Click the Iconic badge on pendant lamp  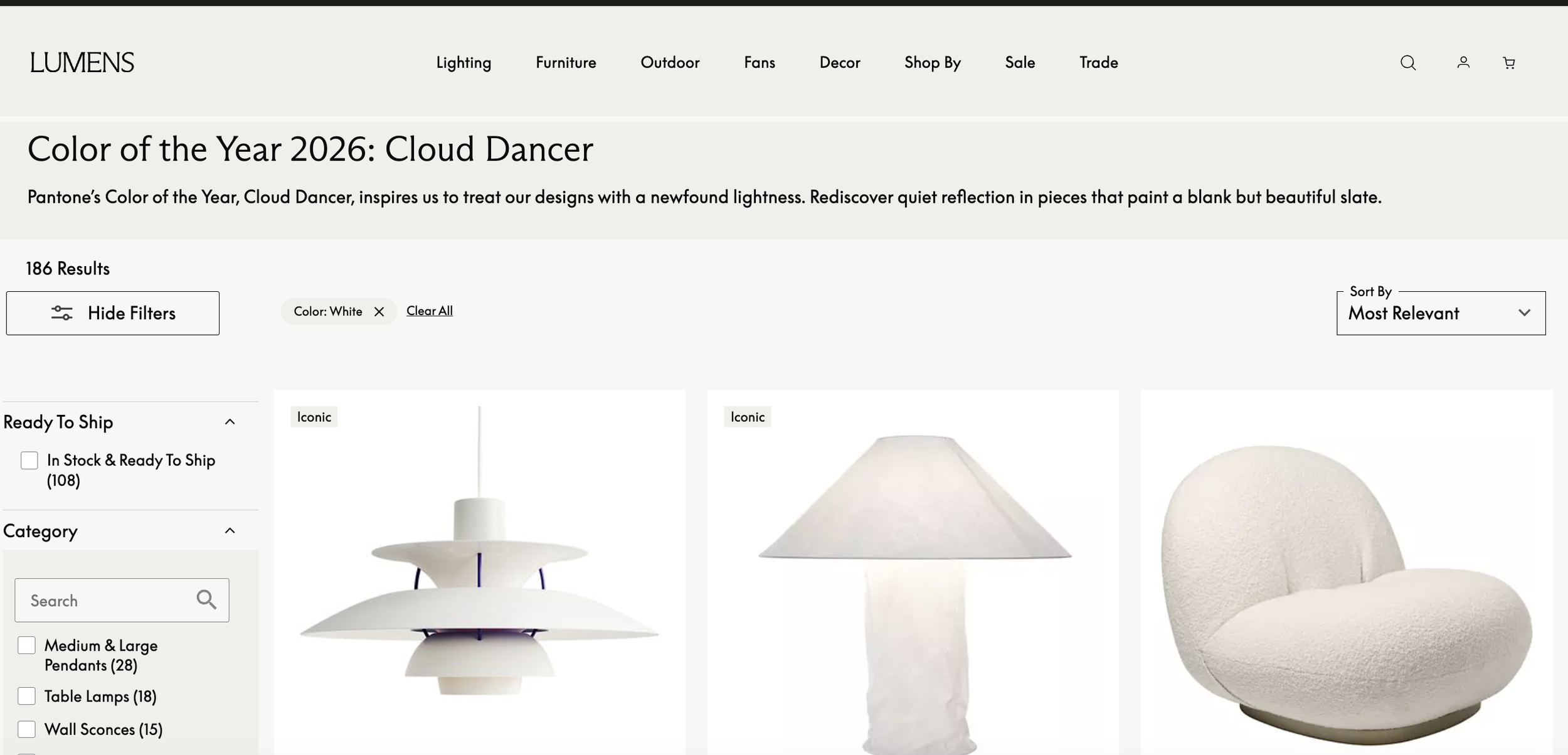coord(314,417)
